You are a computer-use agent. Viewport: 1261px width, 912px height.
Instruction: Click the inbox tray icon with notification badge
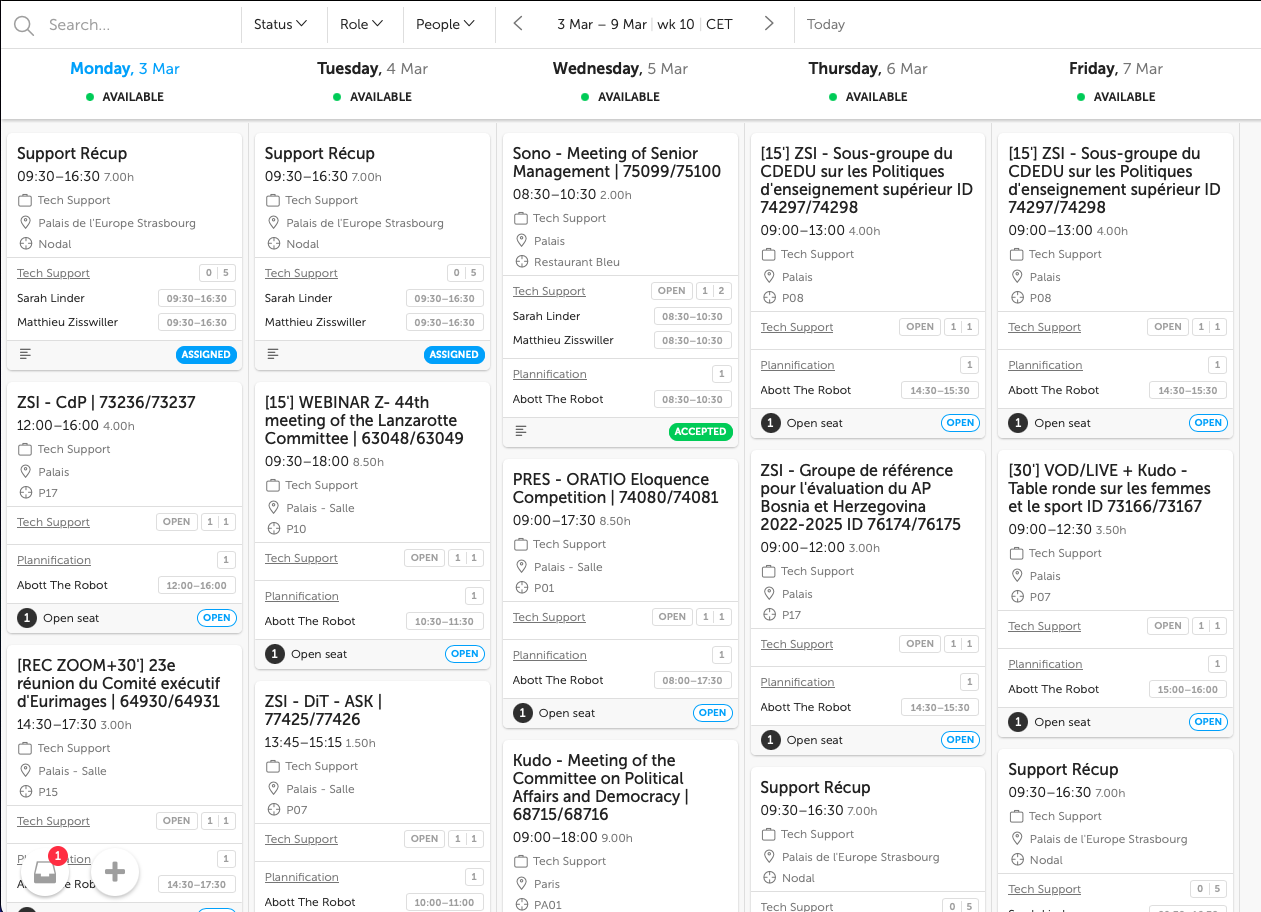45,872
